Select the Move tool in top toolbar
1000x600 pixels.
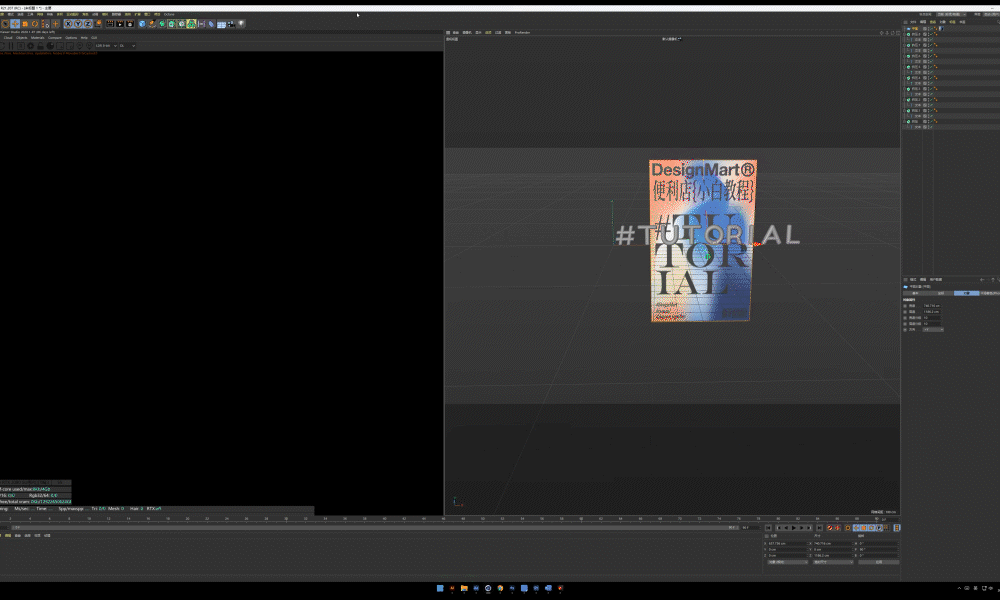(x=15, y=24)
